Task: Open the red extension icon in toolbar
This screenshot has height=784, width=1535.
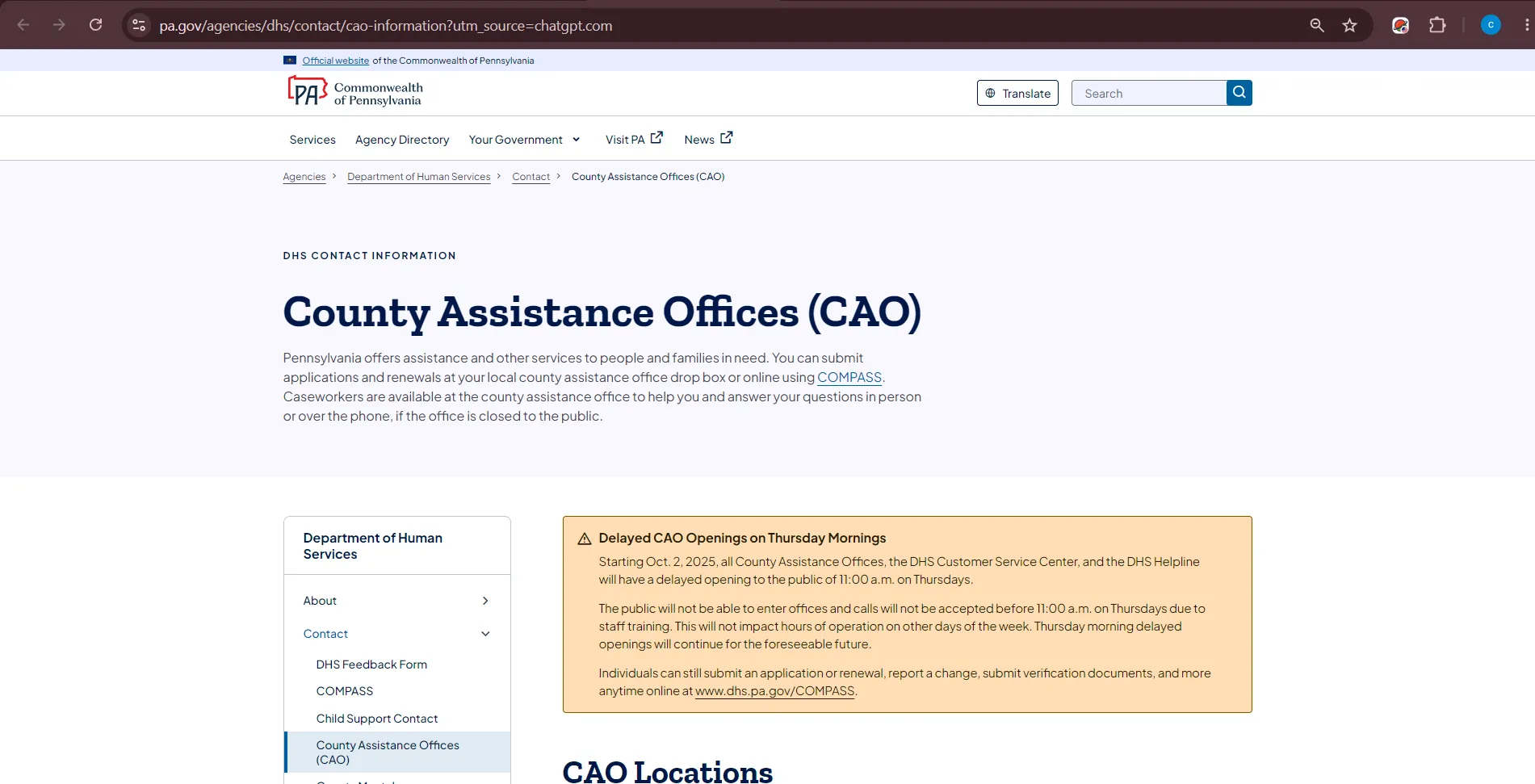Action: point(1401,25)
